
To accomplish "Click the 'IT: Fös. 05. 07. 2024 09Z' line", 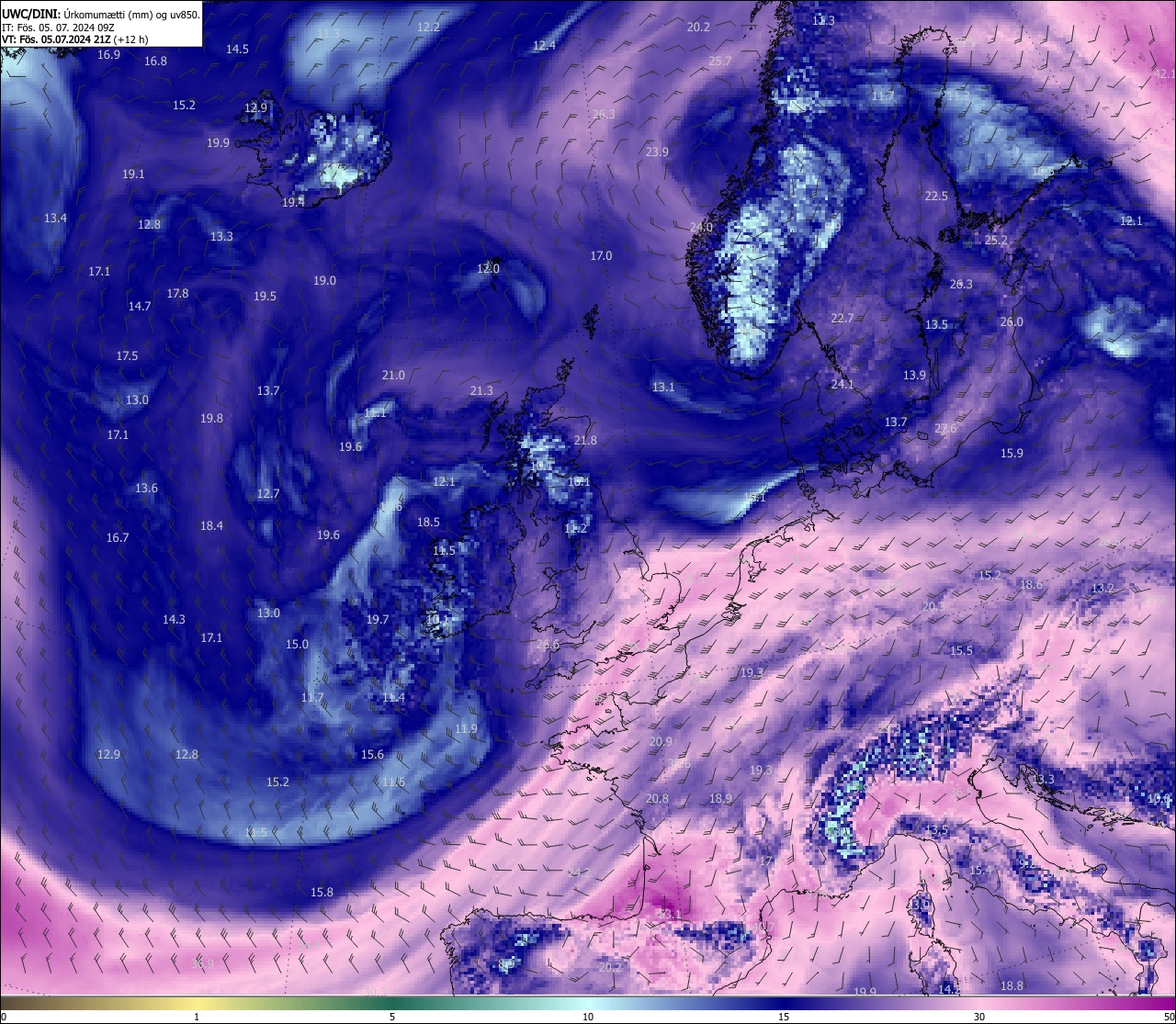I will [58, 28].
